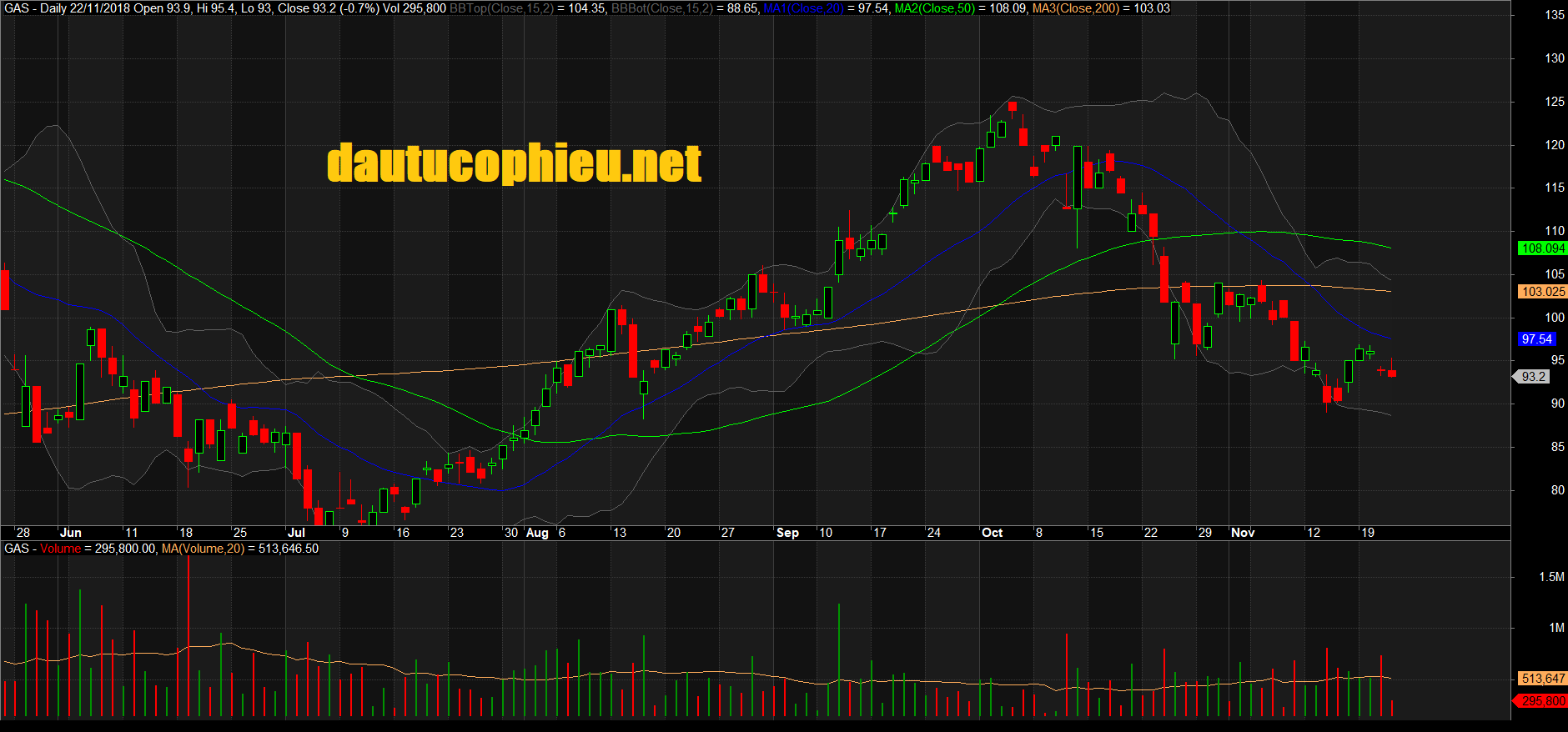This screenshot has height=732, width=1568.
Task: Click the 'Oct' month marker on date axis
Action: click(993, 533)
